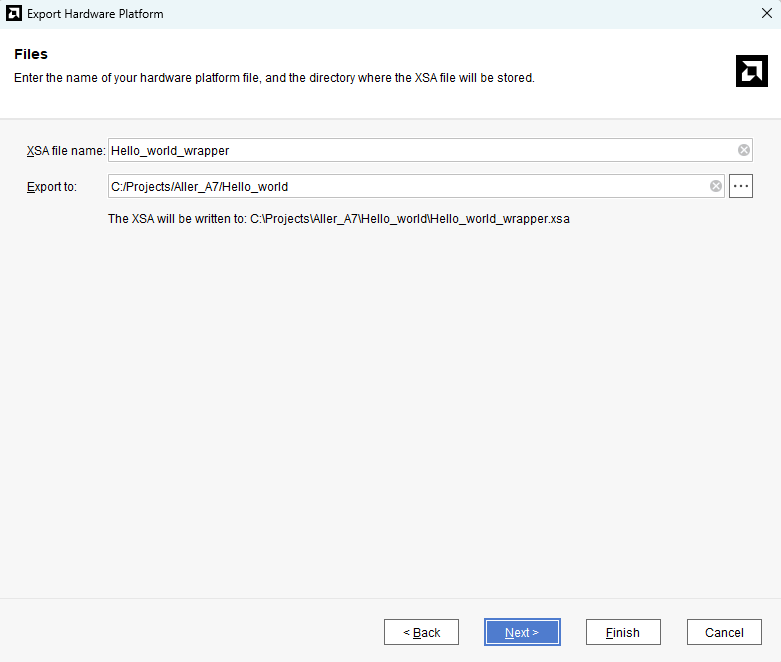Click the C:/Projects/Aller_A7/Hello_world path text

tap(199, 186)
